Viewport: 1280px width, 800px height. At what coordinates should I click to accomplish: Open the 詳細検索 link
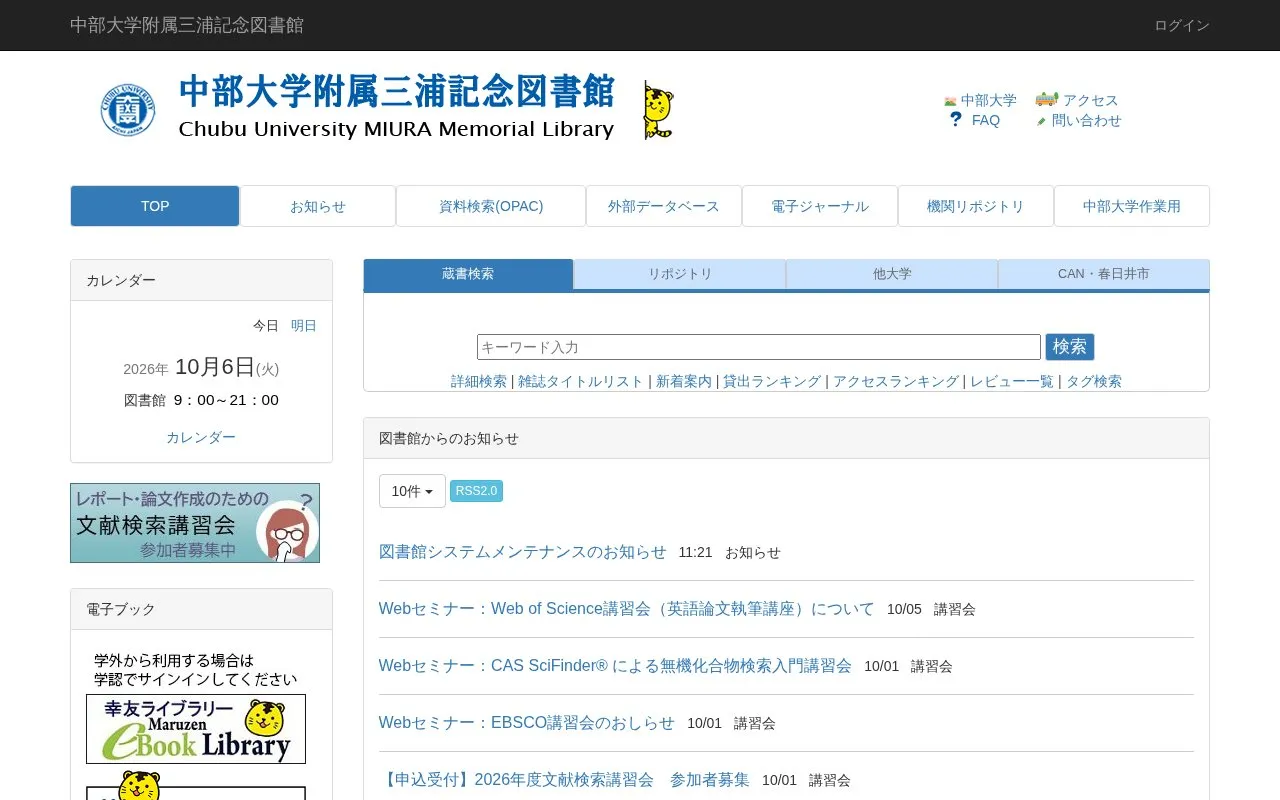(479, 381)
